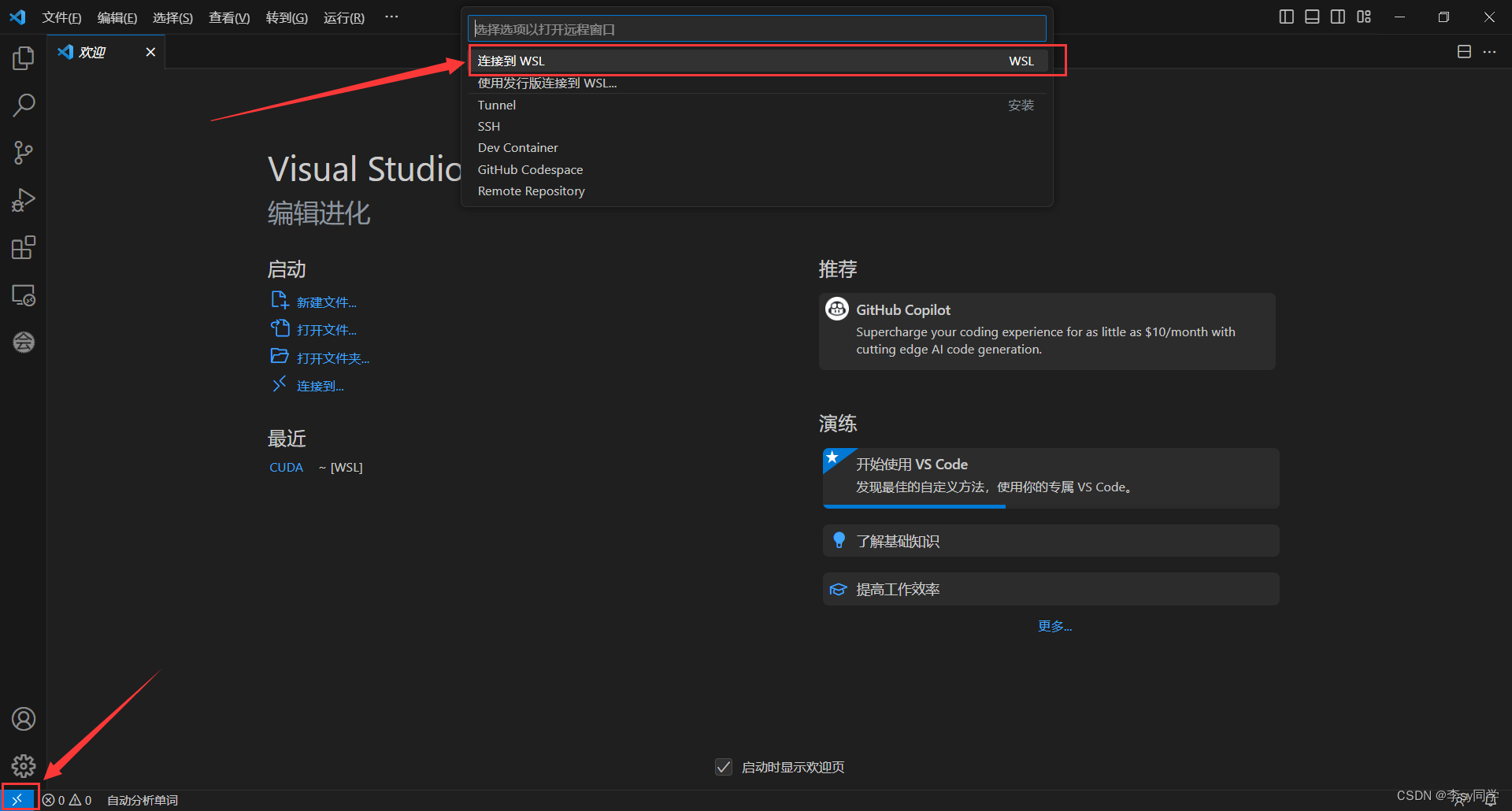Viewport: 1512px width, 811px height.
Task: Click the auto word analysis status item
Action: [143, 800]
